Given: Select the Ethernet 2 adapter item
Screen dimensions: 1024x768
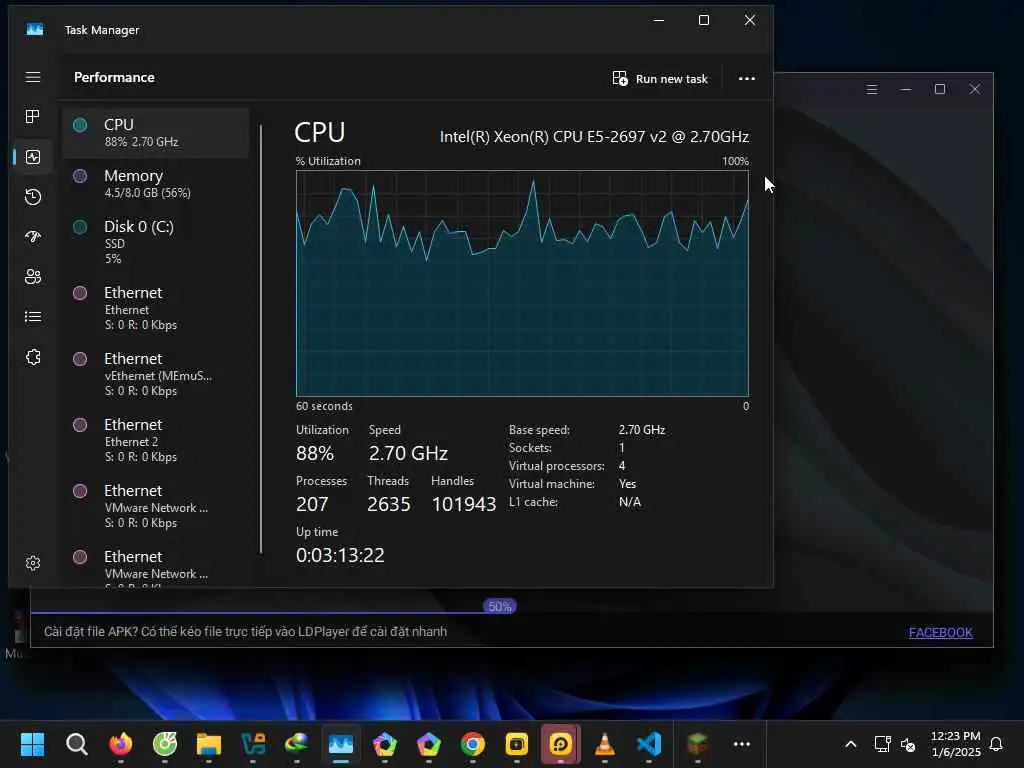Looking at the screenshot, I should point(155,440).
